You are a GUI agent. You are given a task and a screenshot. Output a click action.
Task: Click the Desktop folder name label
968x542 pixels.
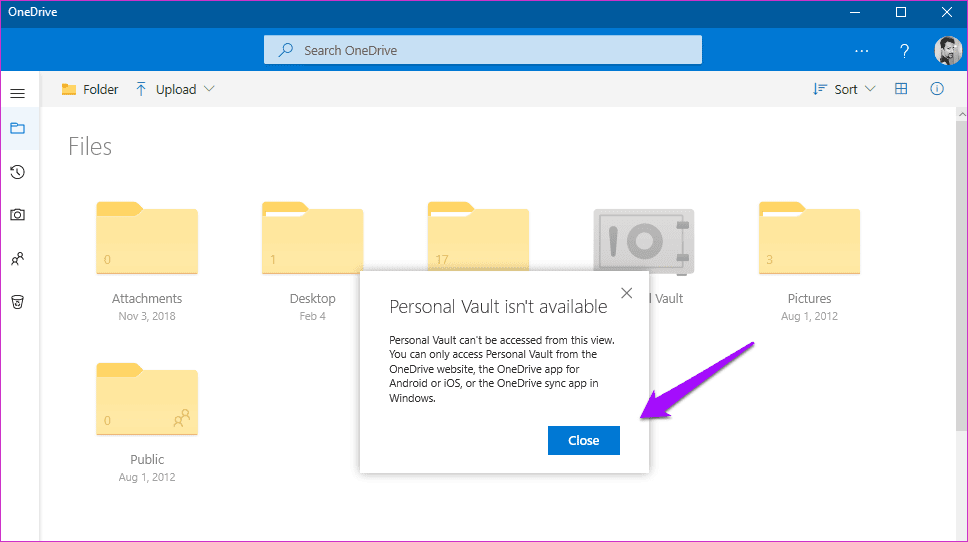(312, 299)
